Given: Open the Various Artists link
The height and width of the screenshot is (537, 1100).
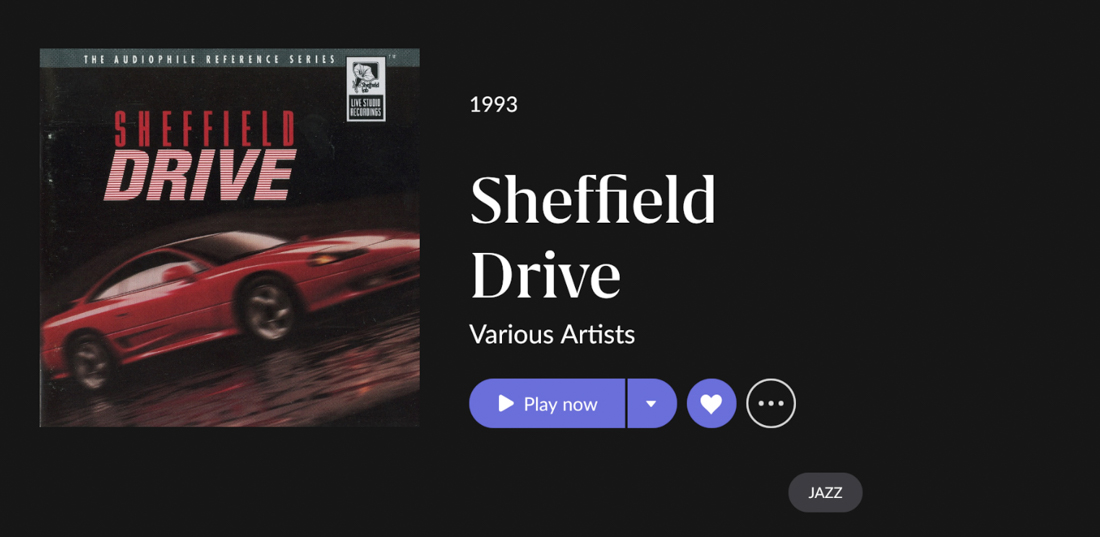Looking at the screenshot, I should 552,334.
